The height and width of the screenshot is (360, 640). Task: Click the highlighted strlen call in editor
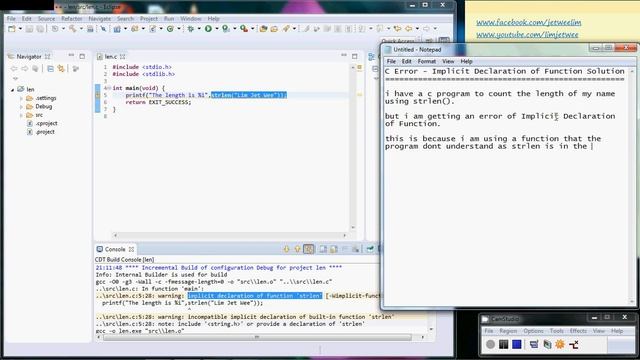tap(249, 95)
